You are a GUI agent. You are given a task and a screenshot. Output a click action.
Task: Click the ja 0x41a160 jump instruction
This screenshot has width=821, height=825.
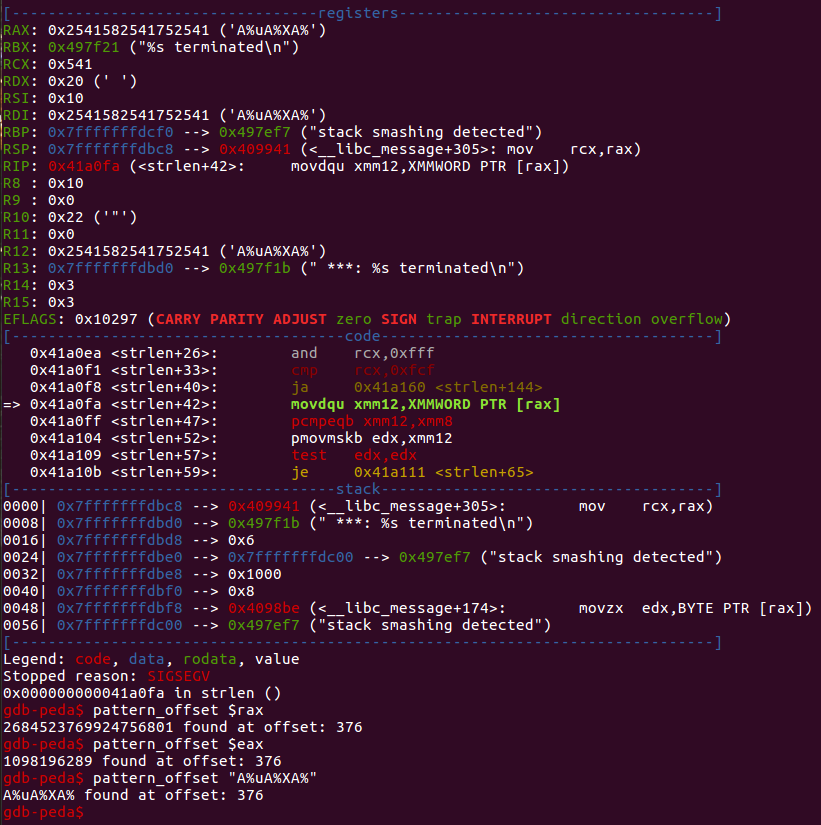pos(416,387)
